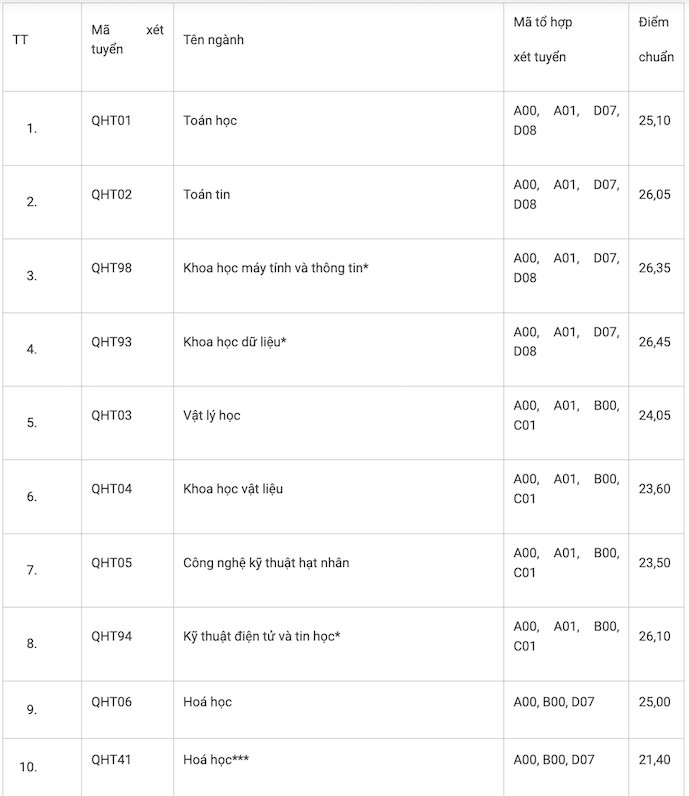This screenshot has height=796, width=689.
Task: Click the score 26,45
Action: click(655, 342)
